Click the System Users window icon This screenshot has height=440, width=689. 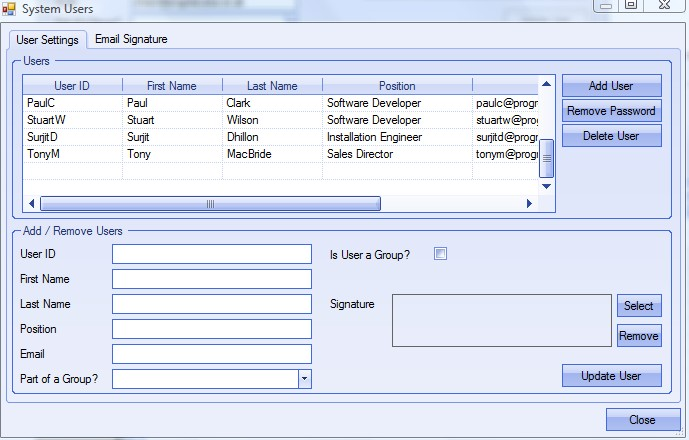[x=9, y=9]
